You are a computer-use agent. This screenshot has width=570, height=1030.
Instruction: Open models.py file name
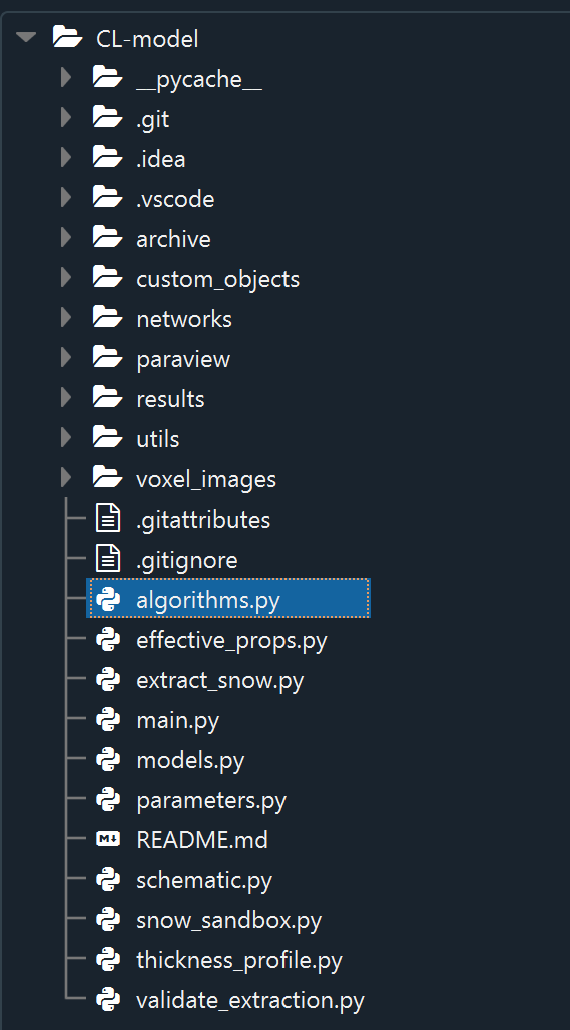coord(190,761)
